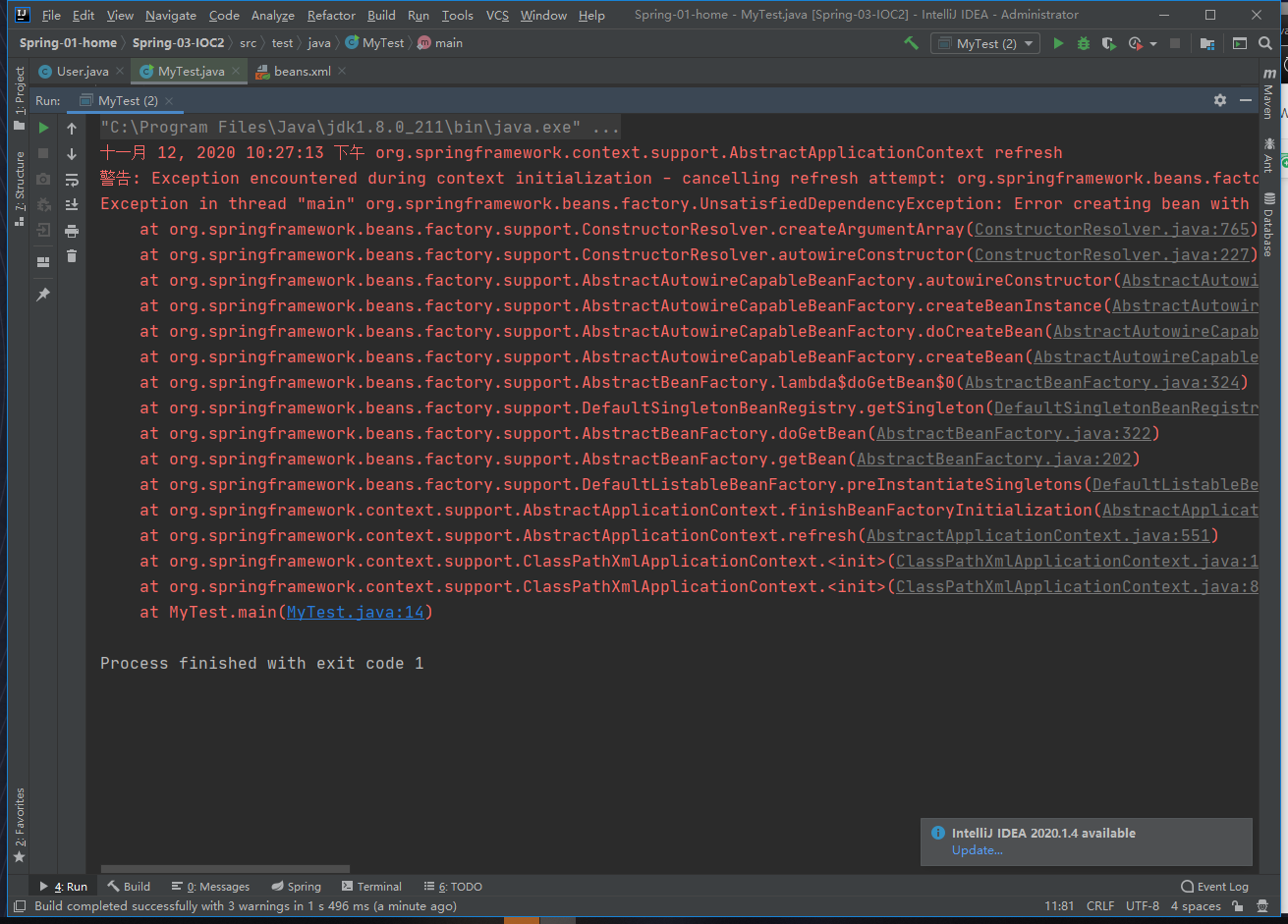This screenshot has height=924, width=1288.
Task: Open AbstractBeanFactory.java:202 link
Action: tap(993, 460)
